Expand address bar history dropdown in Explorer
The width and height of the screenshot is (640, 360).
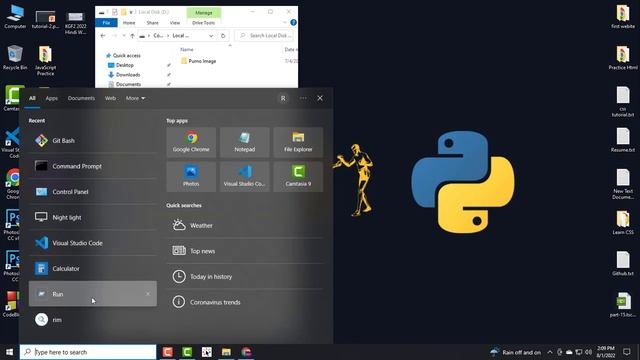coord(211,36)
